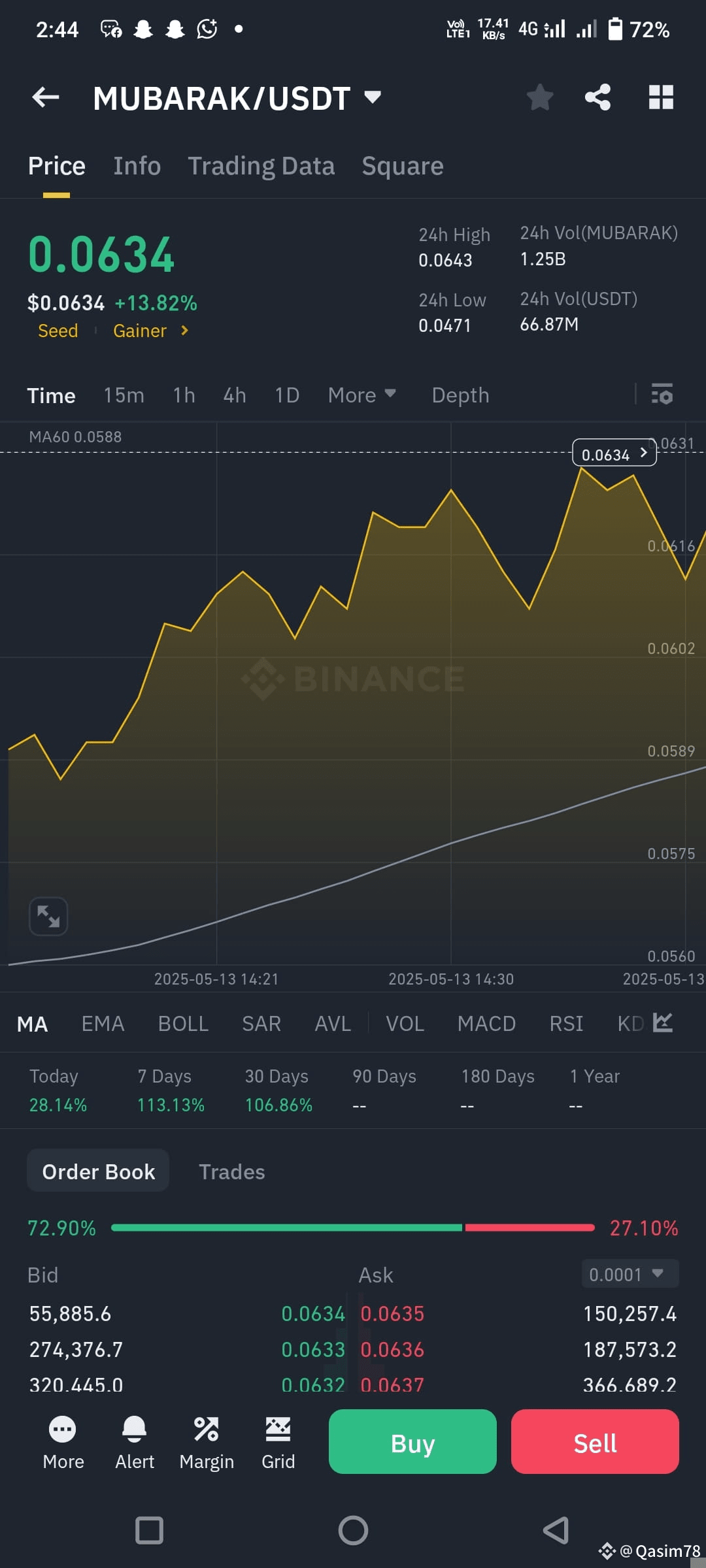Select the 1h chart interval
The width and height of the screenshot is (706, 1568).
click(184, 395)
